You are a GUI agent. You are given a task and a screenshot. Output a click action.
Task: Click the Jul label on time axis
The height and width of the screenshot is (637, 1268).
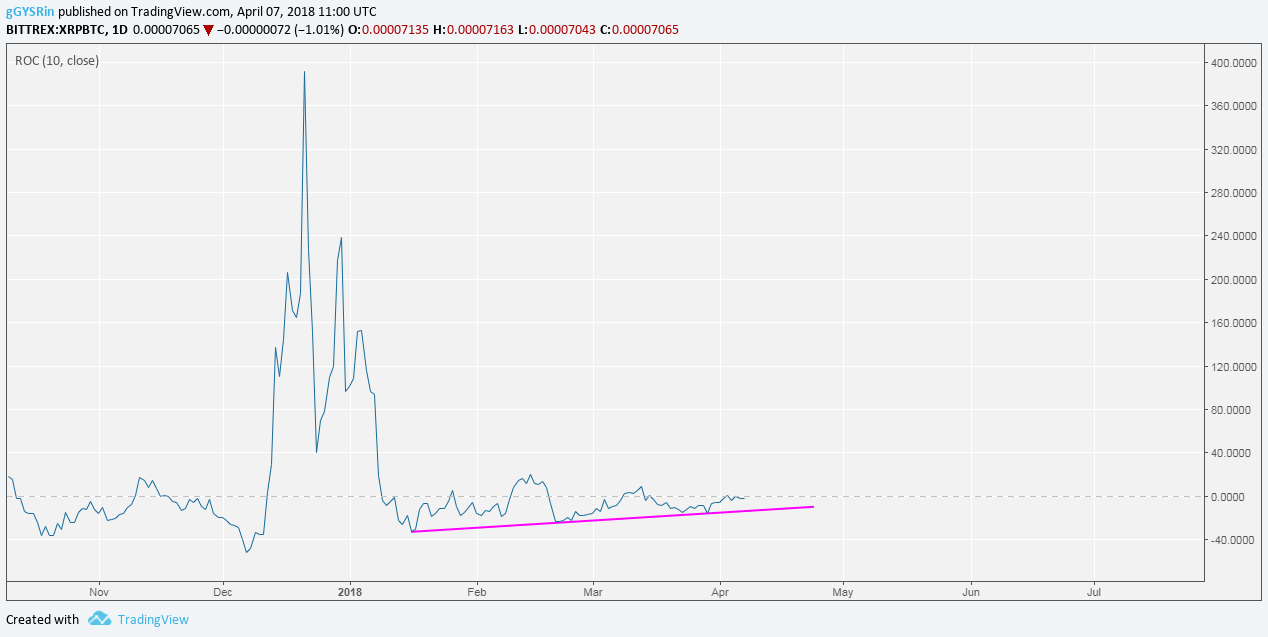tap(1094, 592)
